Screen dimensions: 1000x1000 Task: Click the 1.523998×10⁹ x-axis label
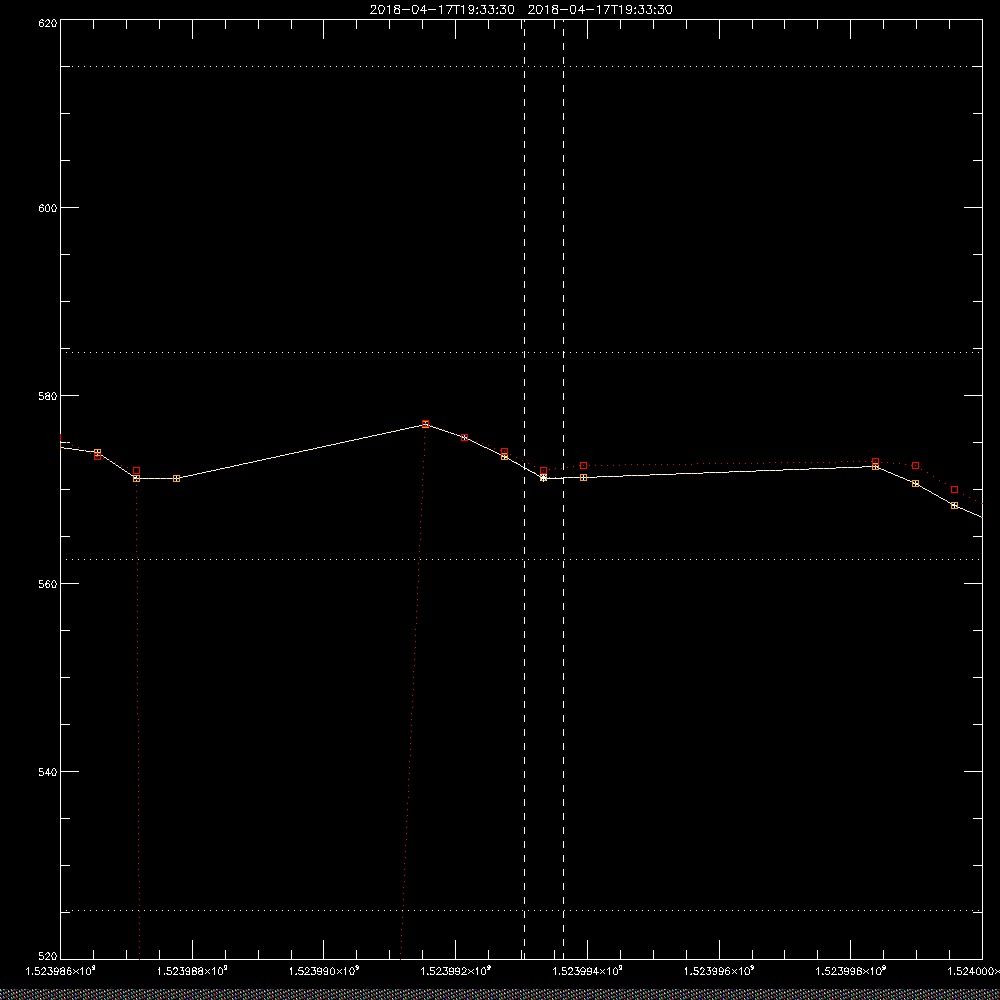851,971
